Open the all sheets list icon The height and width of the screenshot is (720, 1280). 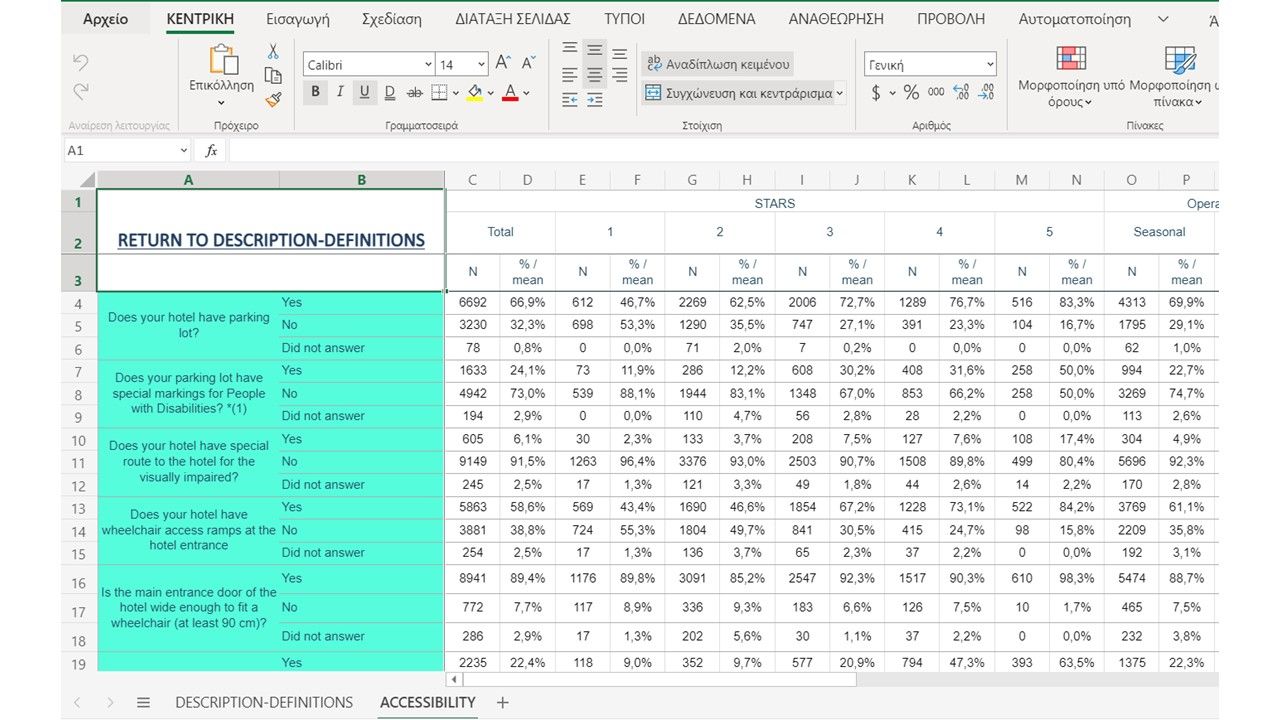coord(143,703)
